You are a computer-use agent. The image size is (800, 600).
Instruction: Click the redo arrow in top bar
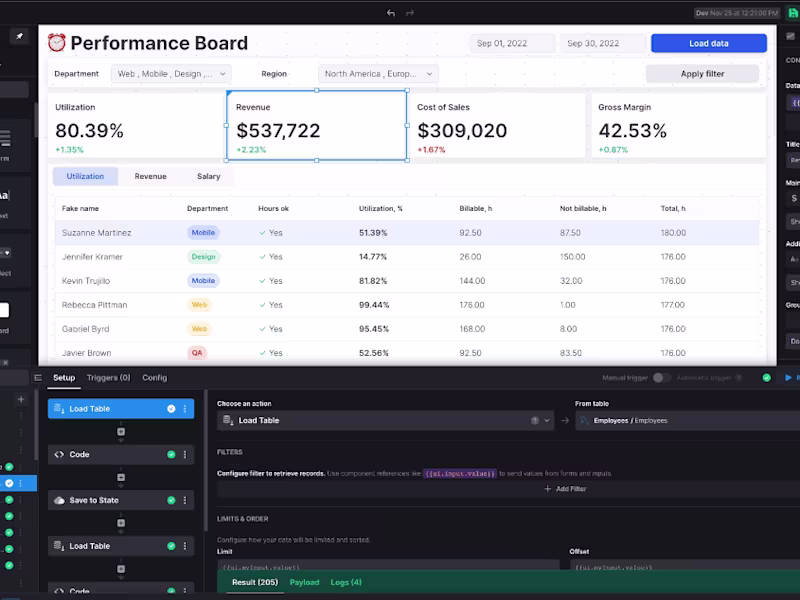[x=410, y=13]
